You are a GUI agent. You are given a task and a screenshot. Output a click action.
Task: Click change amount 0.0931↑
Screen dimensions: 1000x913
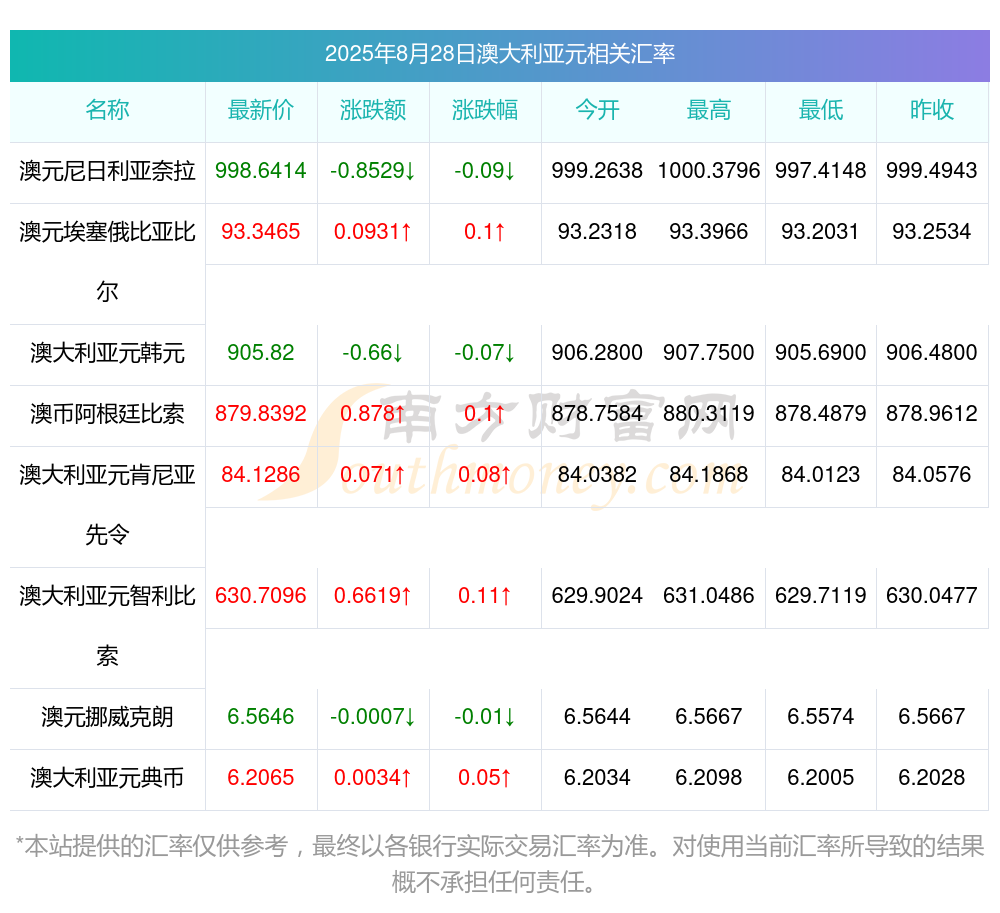(372, 231)
